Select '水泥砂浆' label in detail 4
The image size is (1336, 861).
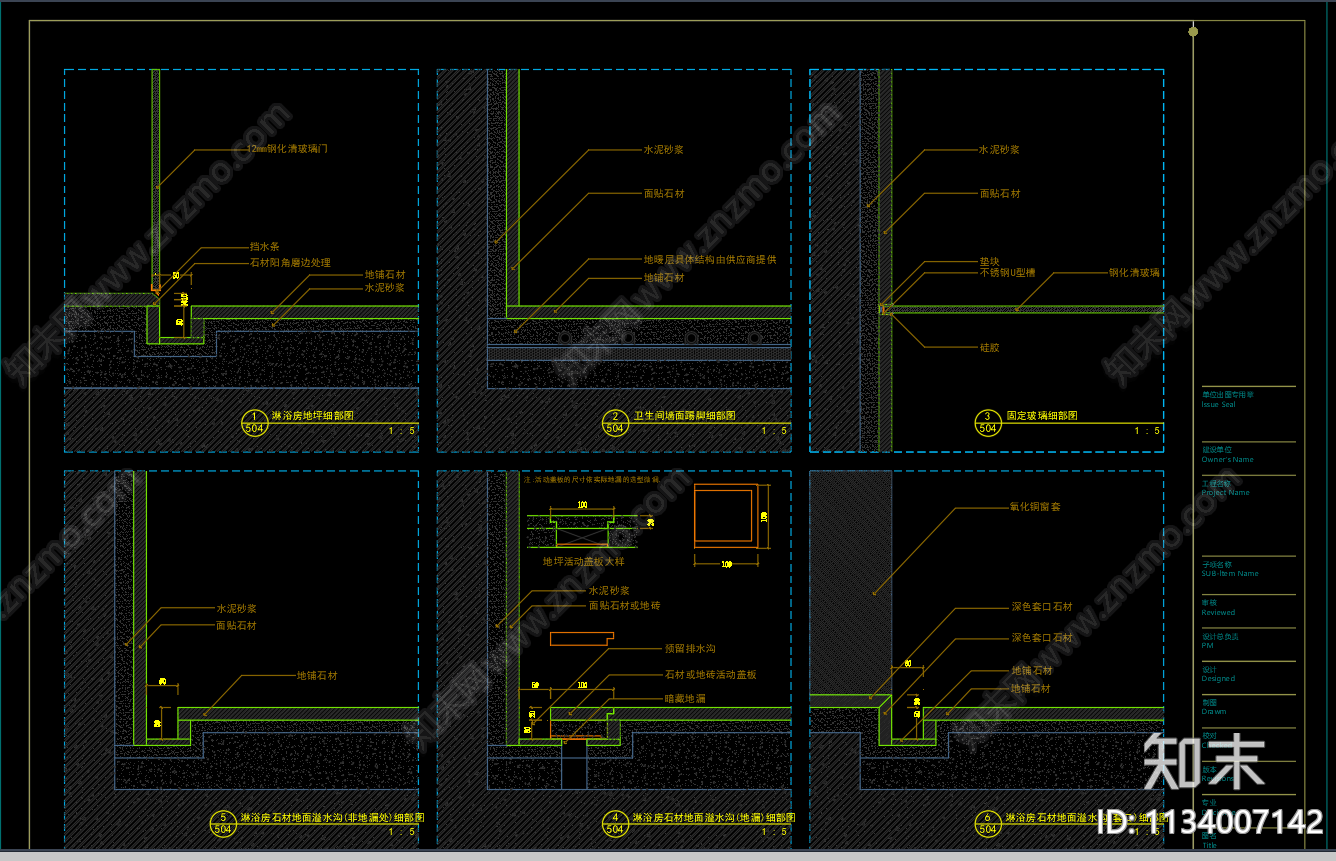(609, 592)
